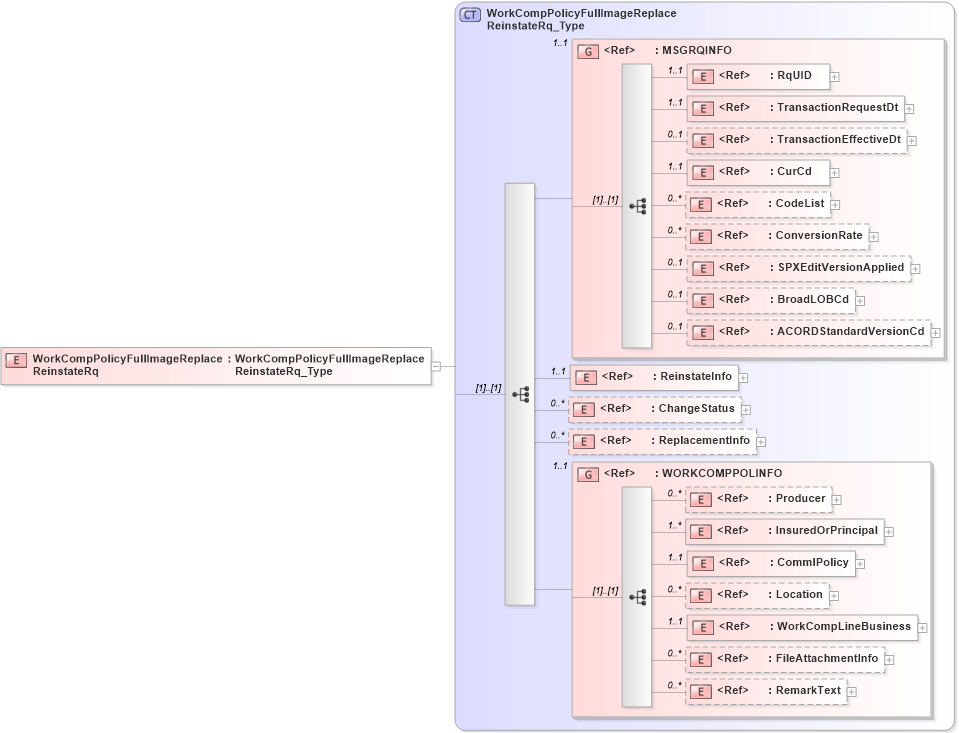This screenshot has width=959, height=733.
Task: Expand the ReplacementInfo element
Action: tap(759, 440)
